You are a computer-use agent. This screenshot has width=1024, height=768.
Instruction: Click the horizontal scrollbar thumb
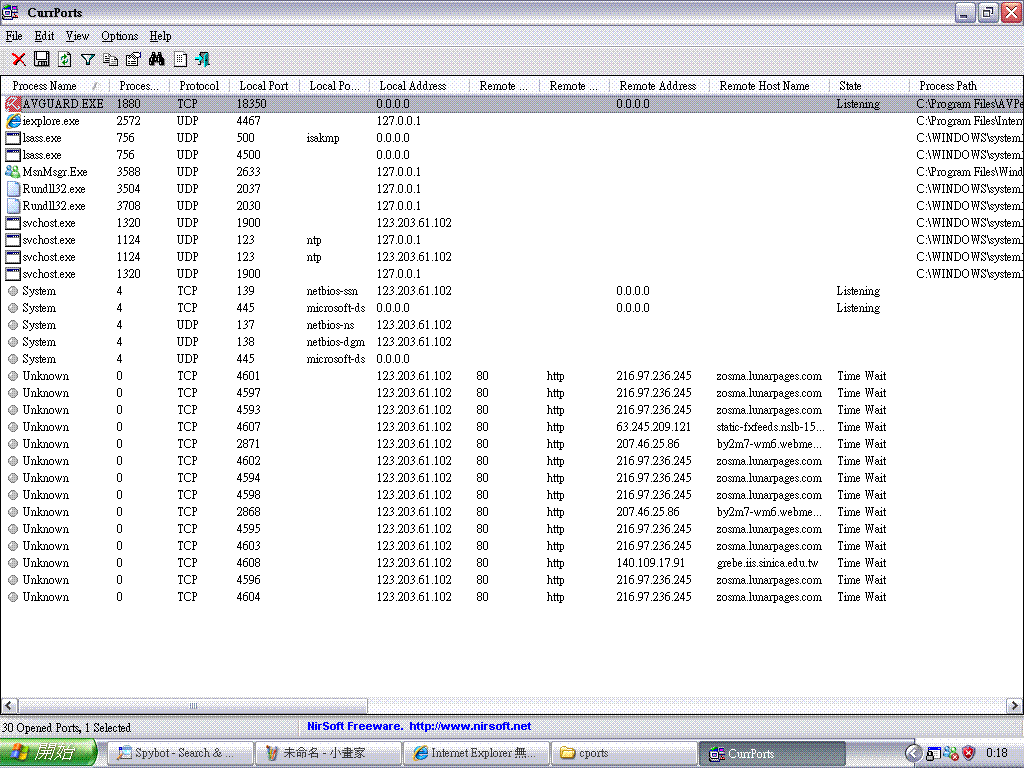(x=193, y=705)
